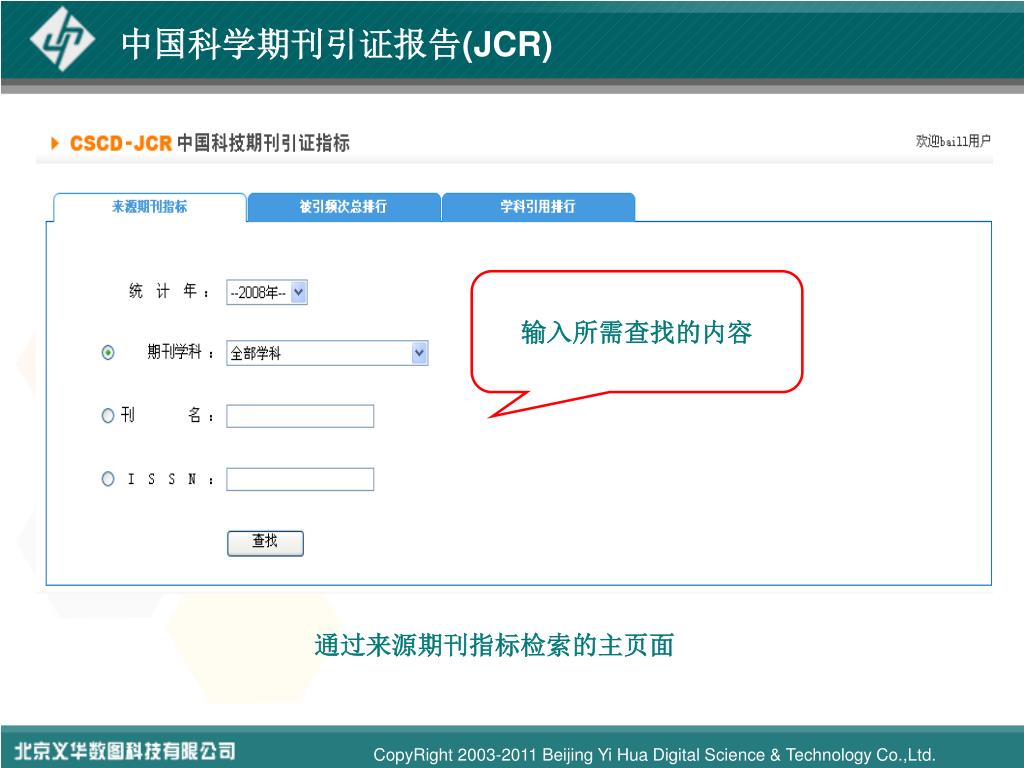Click the 统计年 field label
The image size is (1024, 768).
(x=170, y=291)
